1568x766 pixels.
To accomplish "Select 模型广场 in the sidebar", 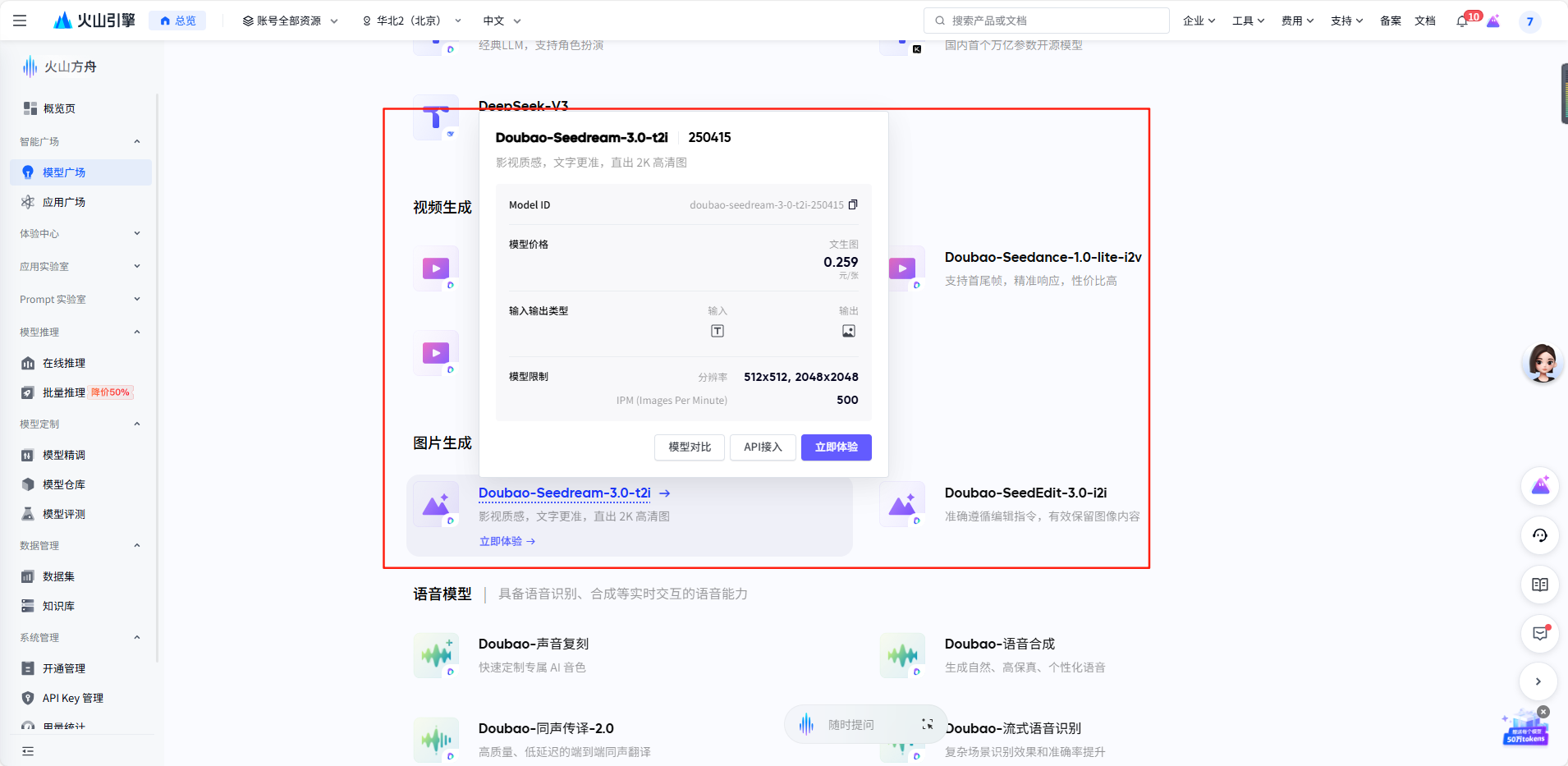I will (80, 172).
